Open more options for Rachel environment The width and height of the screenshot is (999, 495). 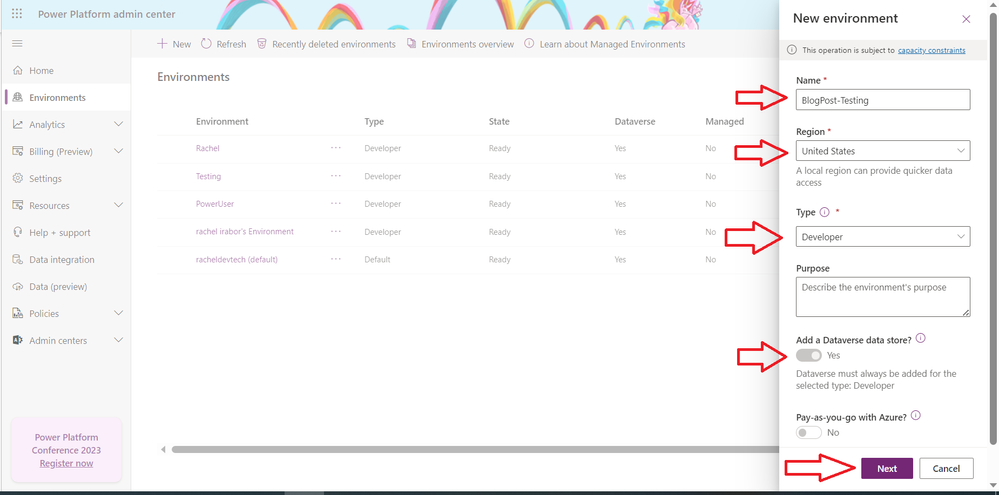click(x=336, y=148)
